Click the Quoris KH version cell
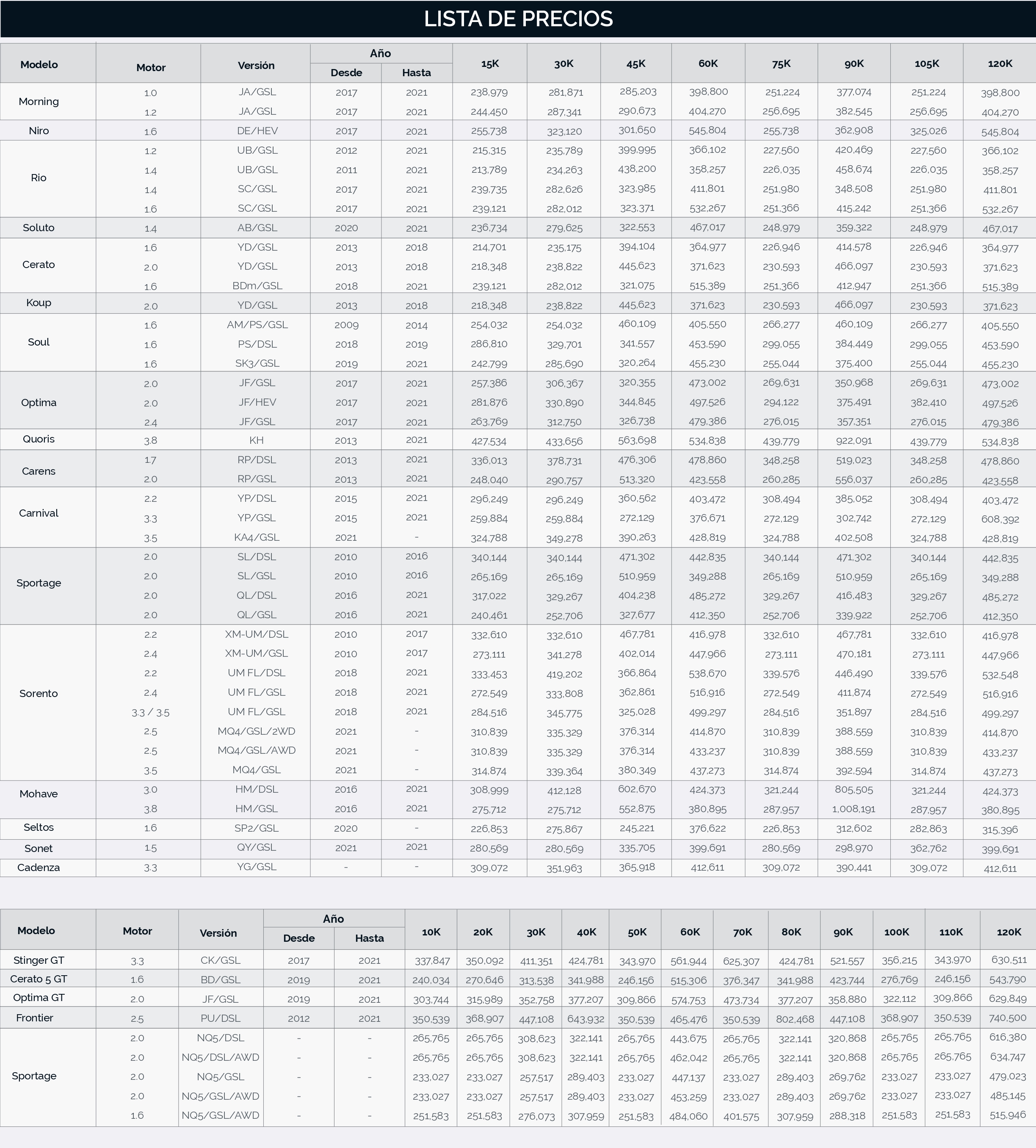This screenshot has width=1036, height=1148. [x=256, y=440]
